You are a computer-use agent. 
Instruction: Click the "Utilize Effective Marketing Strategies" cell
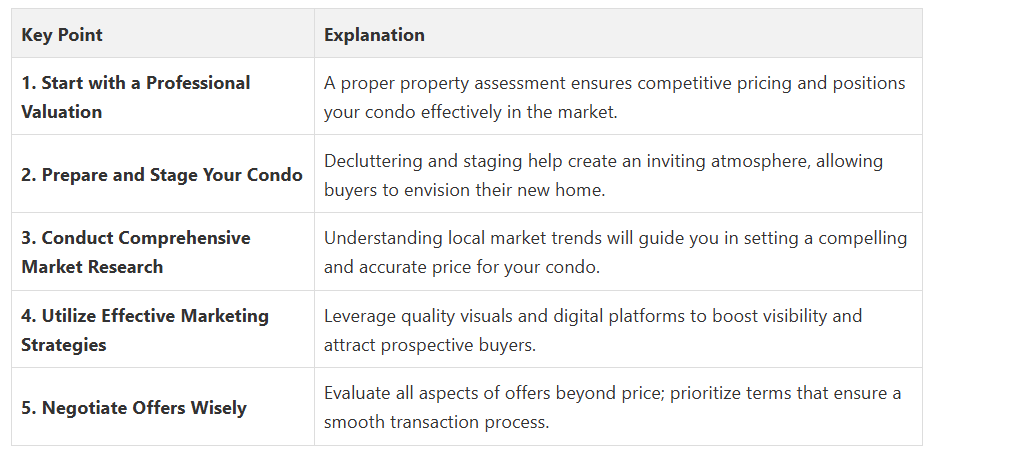pyautogui.click(x=145, y=330)
